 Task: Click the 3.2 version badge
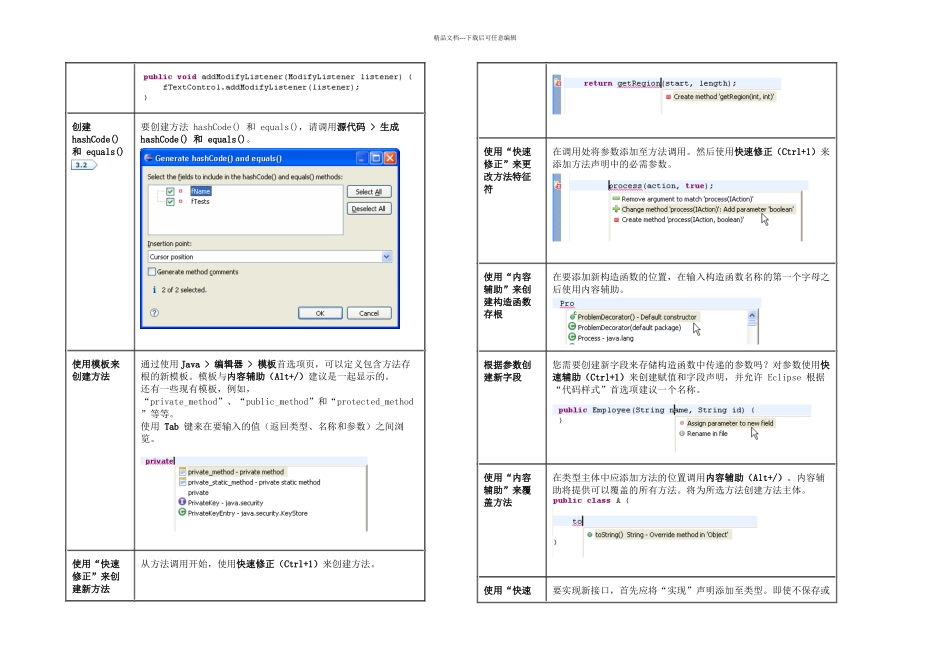click(x=84, y=165)
